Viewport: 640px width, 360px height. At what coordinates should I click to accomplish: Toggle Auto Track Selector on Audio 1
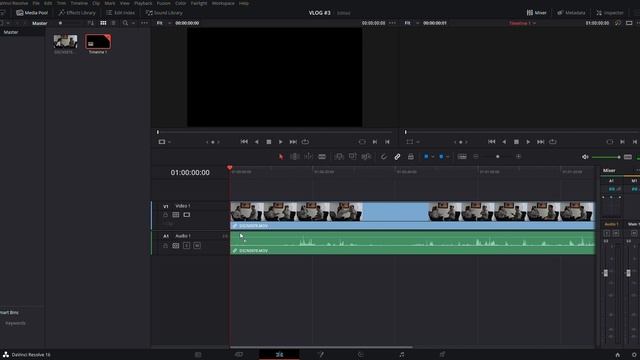tap(176, 246)
